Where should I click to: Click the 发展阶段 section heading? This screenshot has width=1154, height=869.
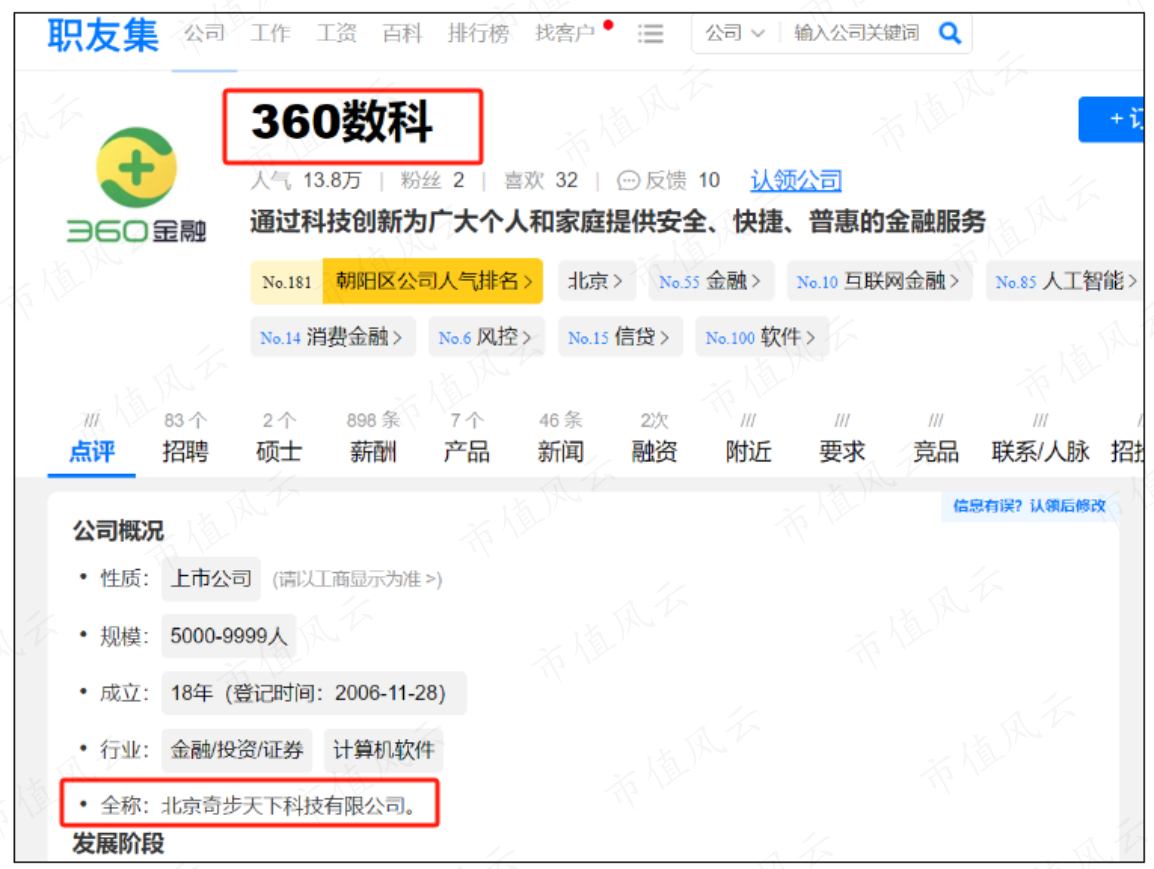[x=118, y=843]
